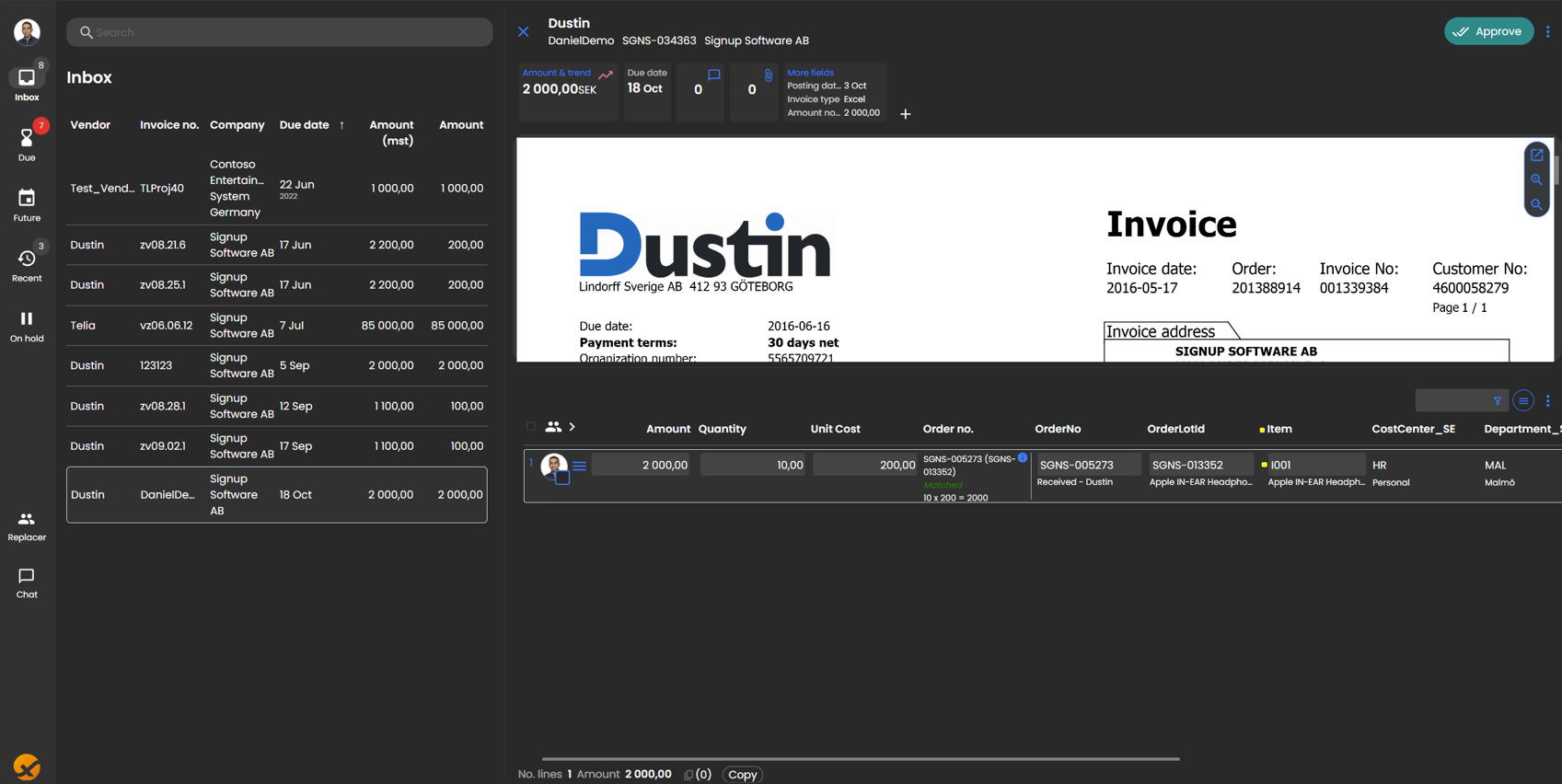
Task: Select the Telia invoice vz06.06.12 row
Action: [x=276, y=326]
